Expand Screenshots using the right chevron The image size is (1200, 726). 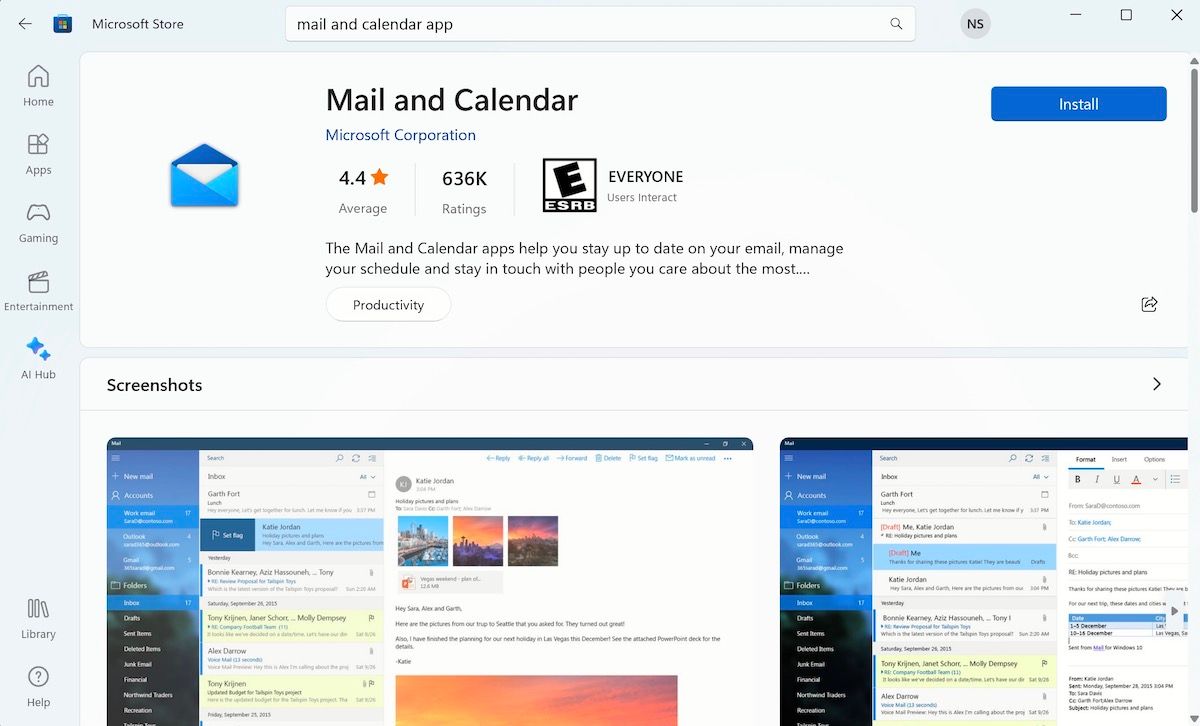click(x=1157, y=383)
